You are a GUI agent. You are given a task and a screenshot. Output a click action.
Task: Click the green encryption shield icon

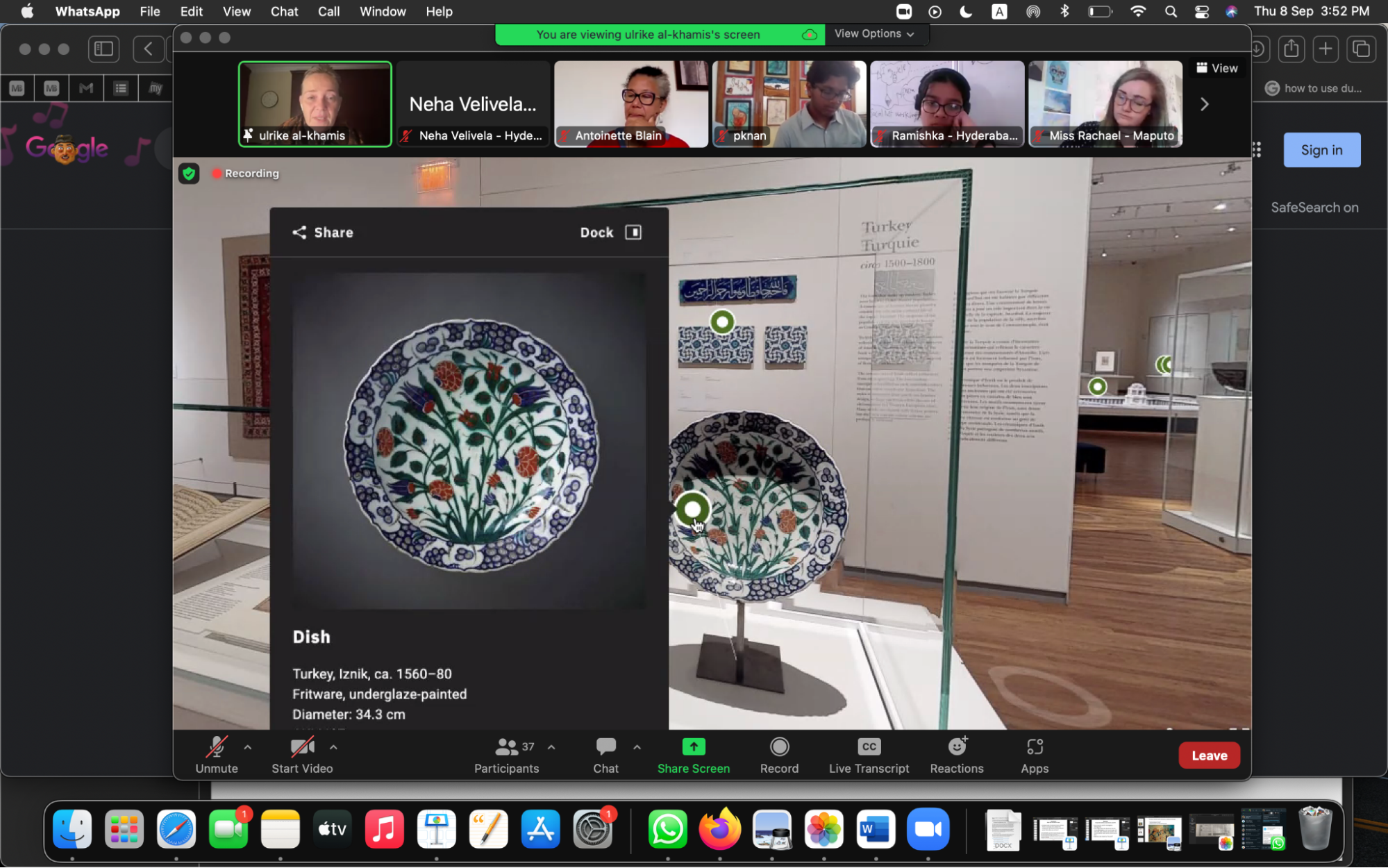click(x=189, y=174)
